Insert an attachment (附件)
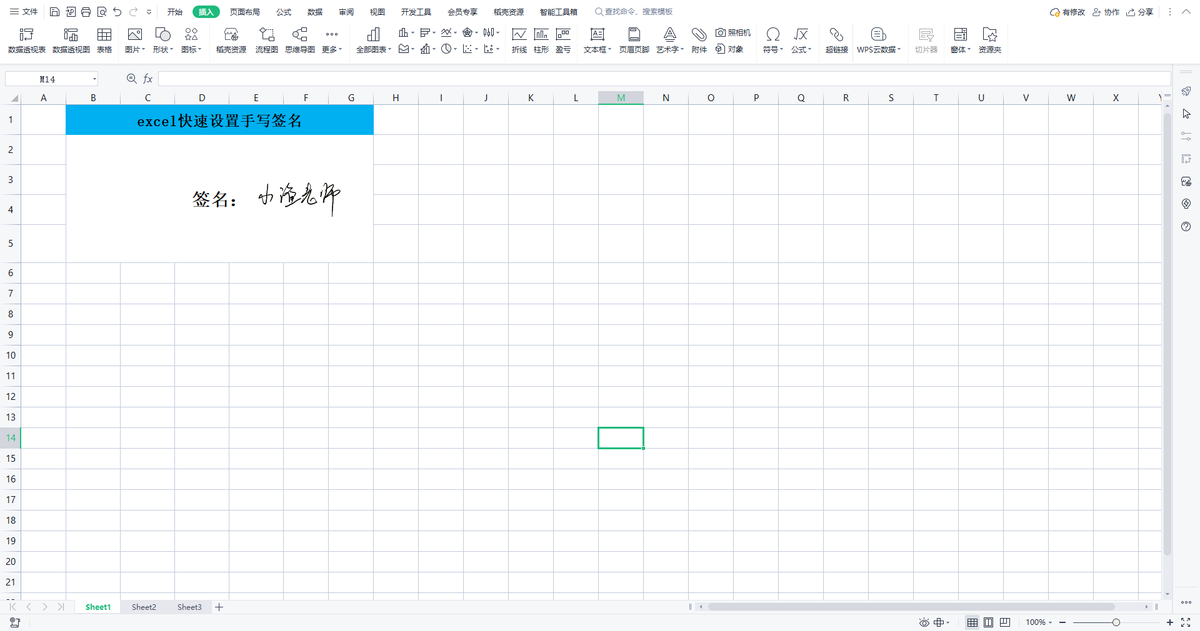 click(x=699, y=40)
